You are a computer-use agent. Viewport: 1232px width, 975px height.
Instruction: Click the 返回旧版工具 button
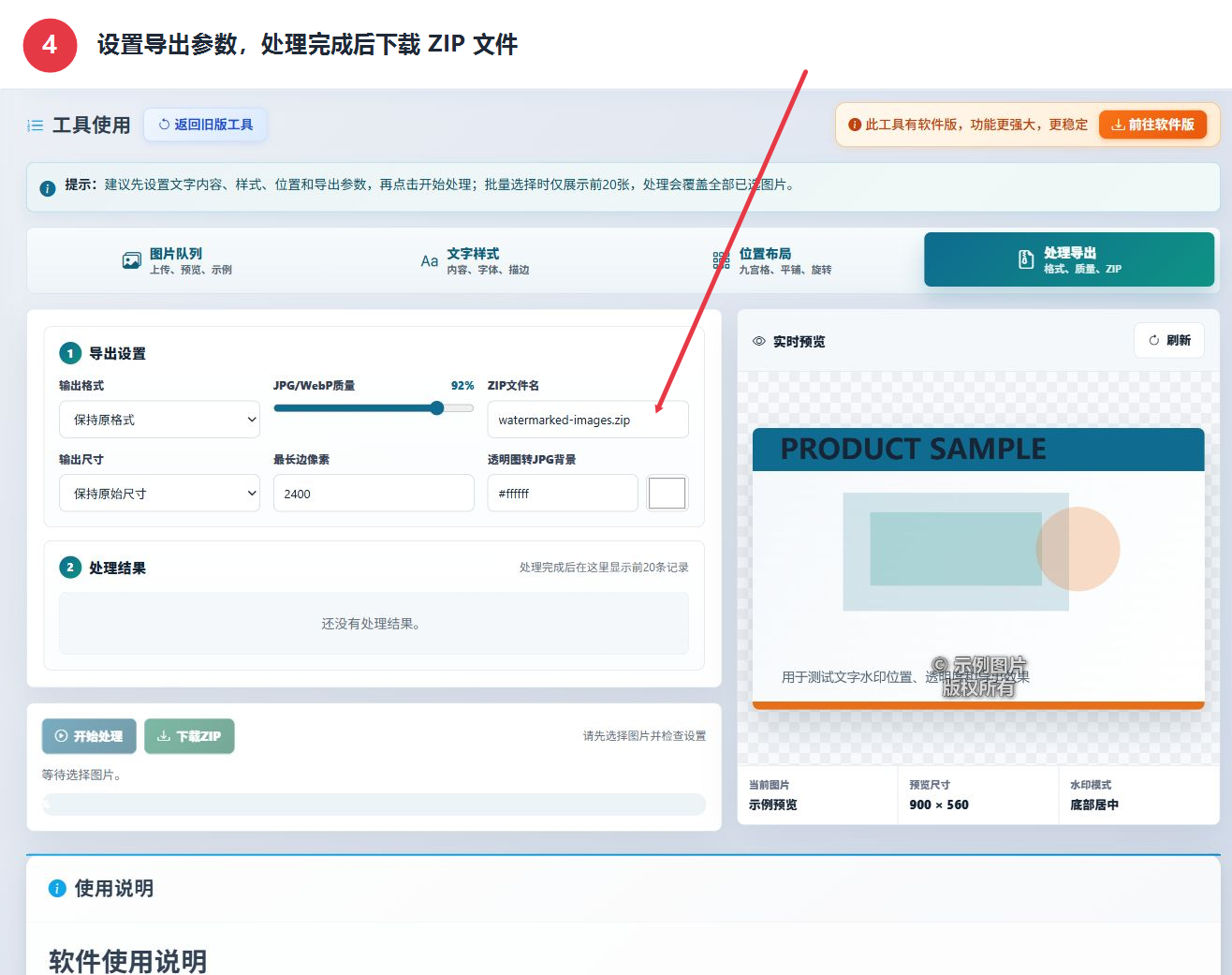(x=205, y=125)
